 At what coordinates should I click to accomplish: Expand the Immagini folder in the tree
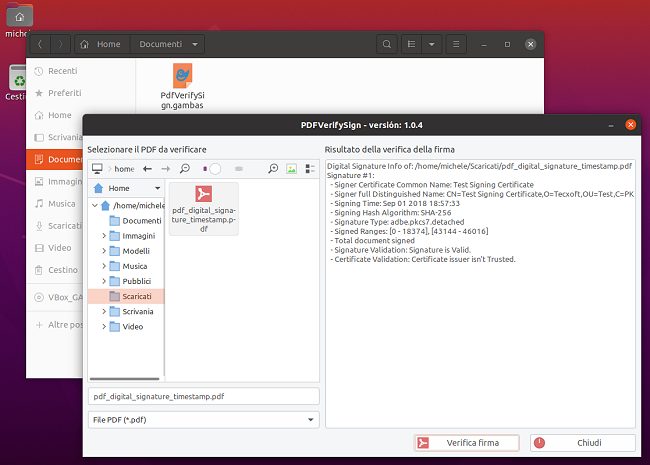[104, 236]
